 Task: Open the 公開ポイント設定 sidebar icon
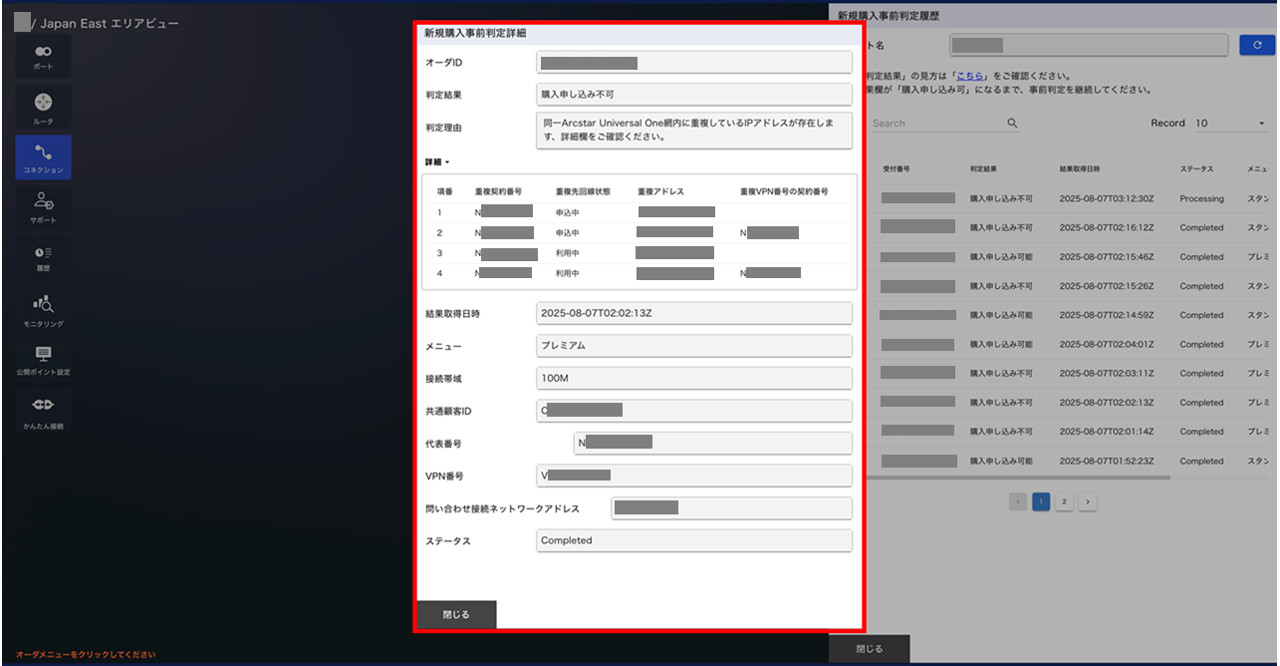(x=43, y=360)
